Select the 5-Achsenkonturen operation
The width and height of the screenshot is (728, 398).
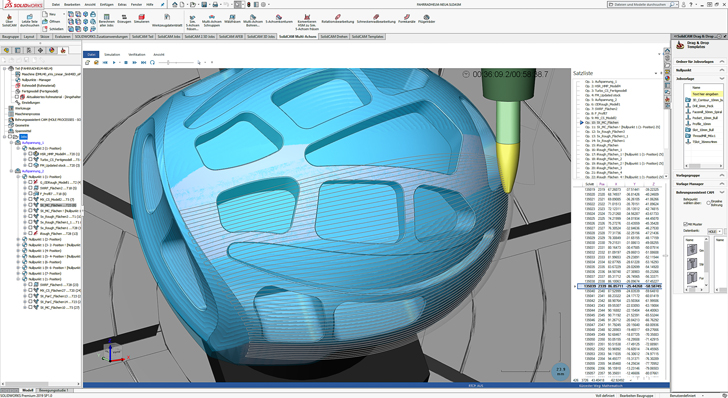click(279, 19)
